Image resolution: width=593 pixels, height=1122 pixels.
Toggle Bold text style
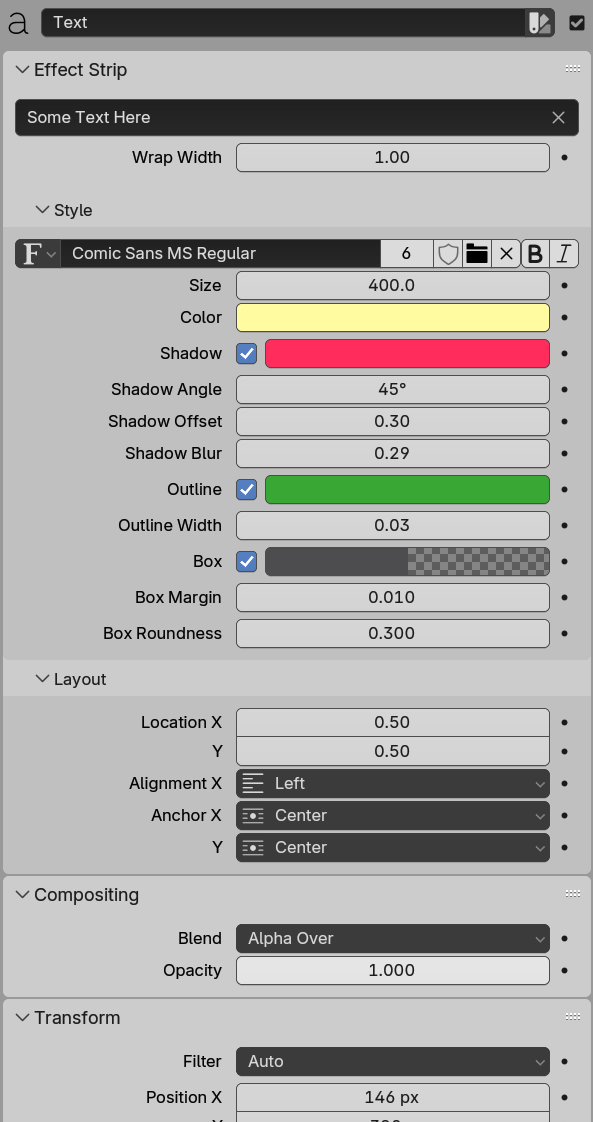[535, 253]
